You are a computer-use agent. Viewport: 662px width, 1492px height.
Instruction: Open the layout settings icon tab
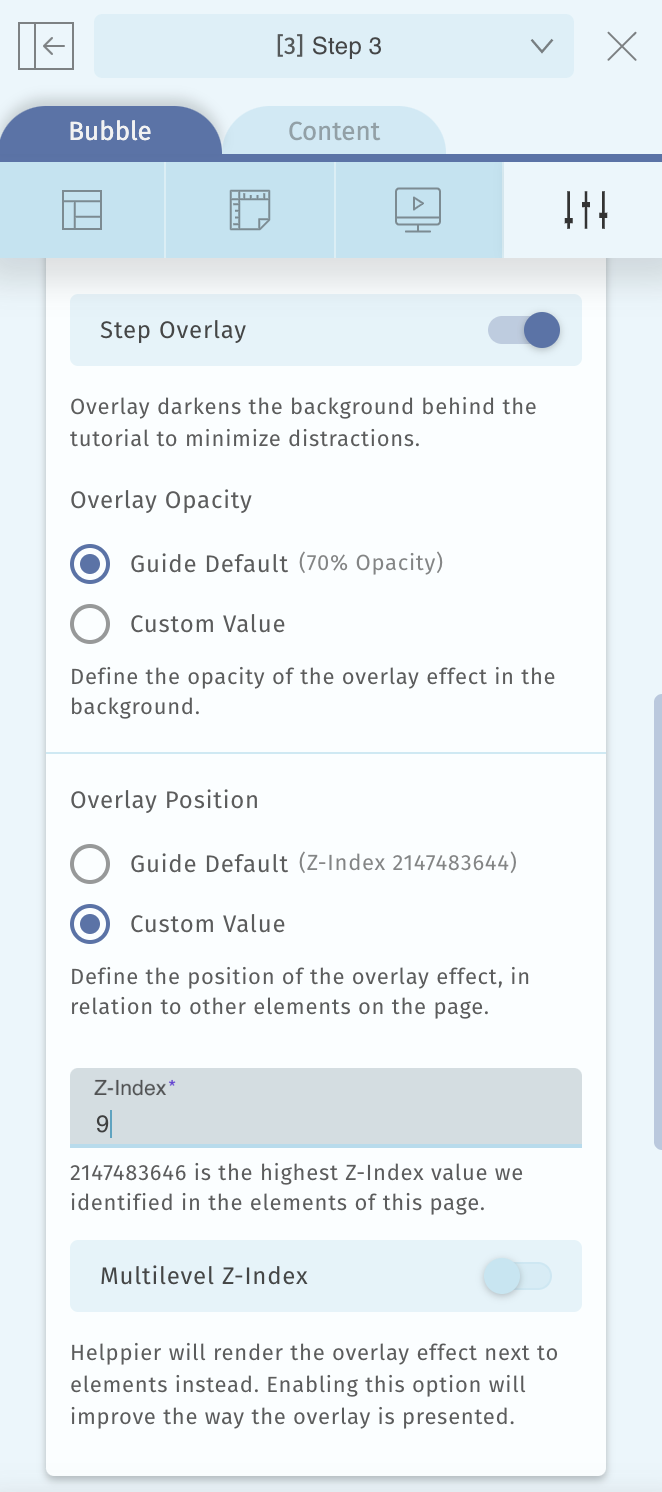click(82, 210)
